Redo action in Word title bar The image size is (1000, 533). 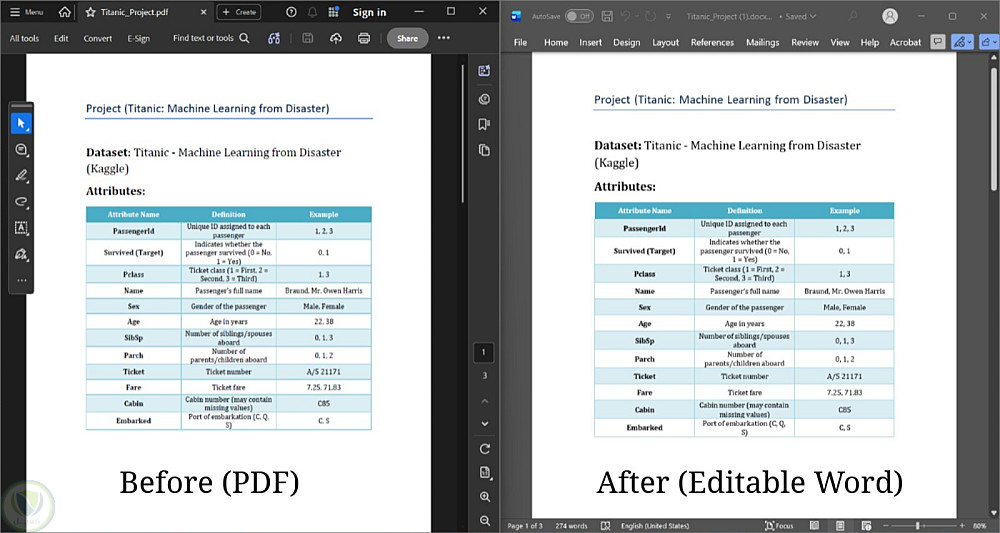tap(650, 16)
